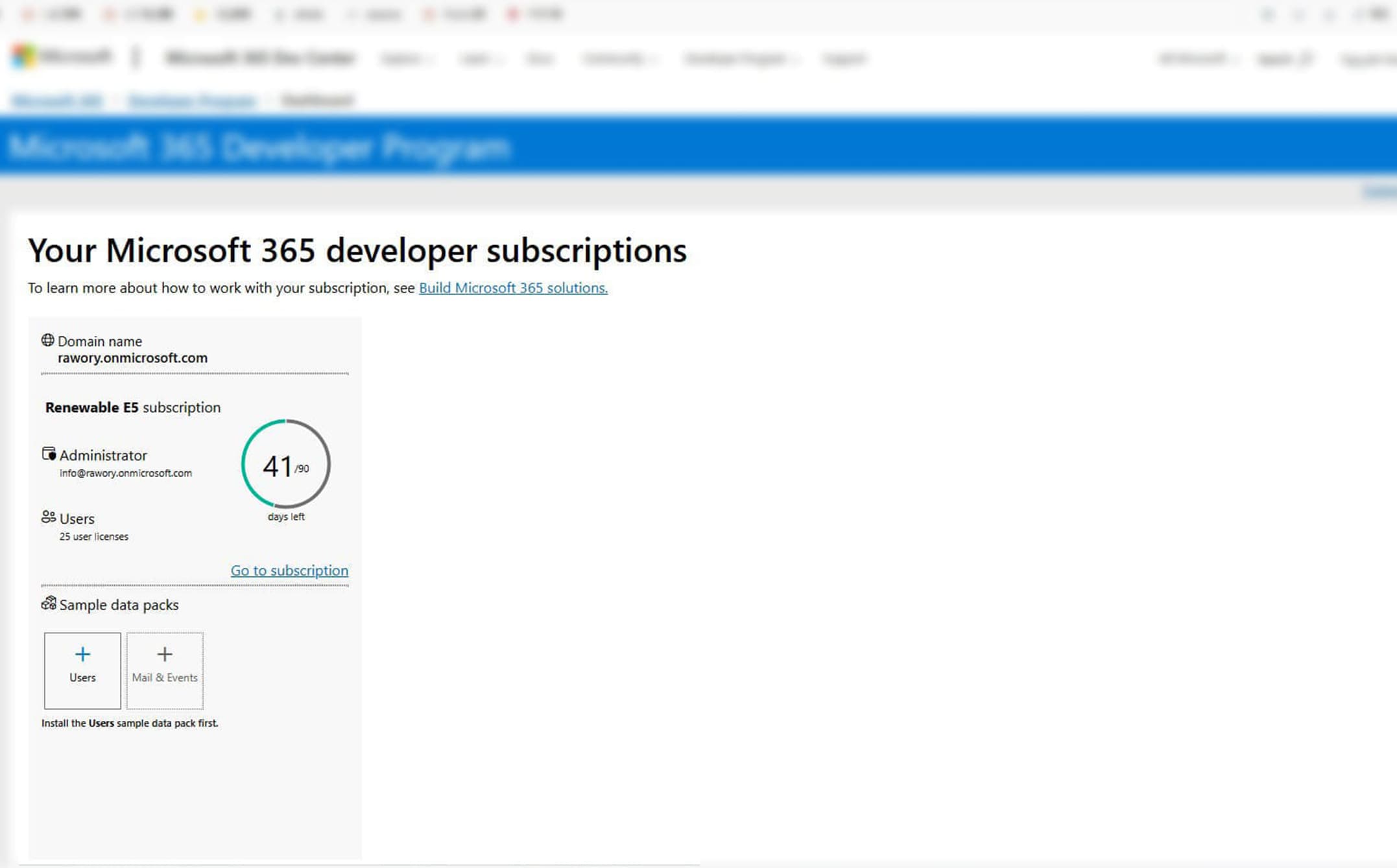Click the Domain name label

(x=100, y=341)
